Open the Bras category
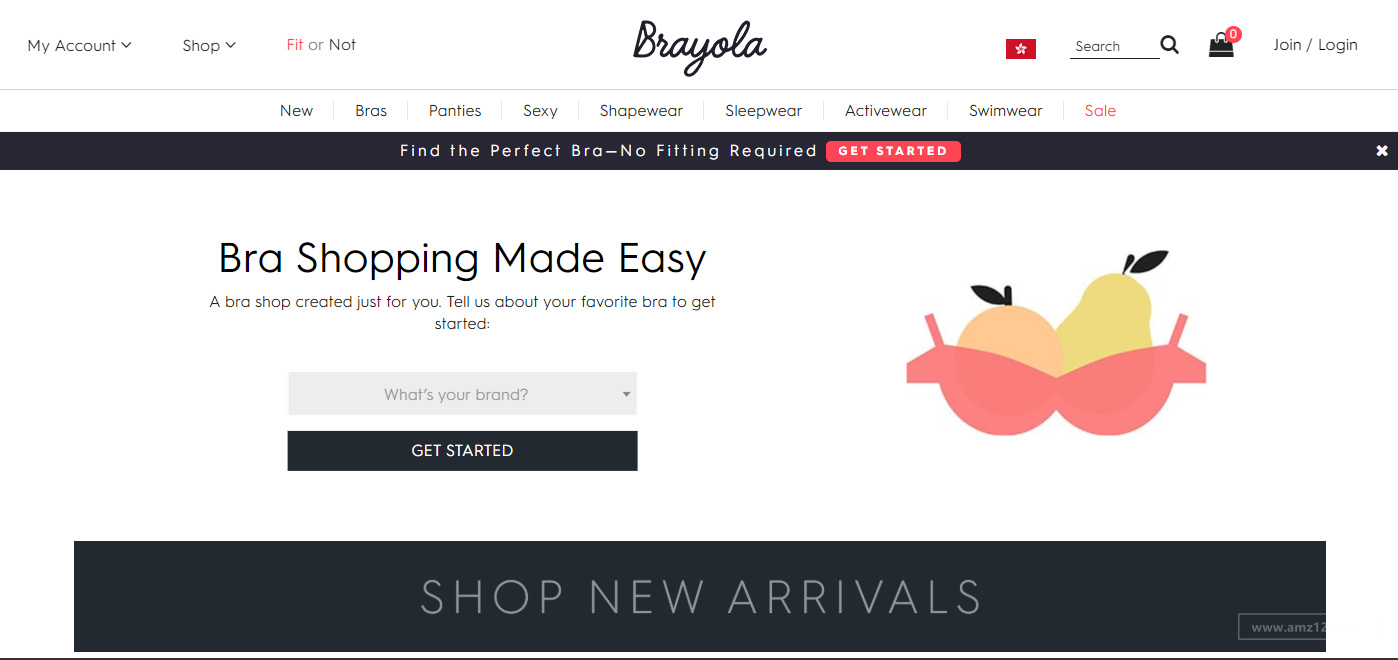Image resolution: width=1398 pixels, height=660 pixels. 371,111
